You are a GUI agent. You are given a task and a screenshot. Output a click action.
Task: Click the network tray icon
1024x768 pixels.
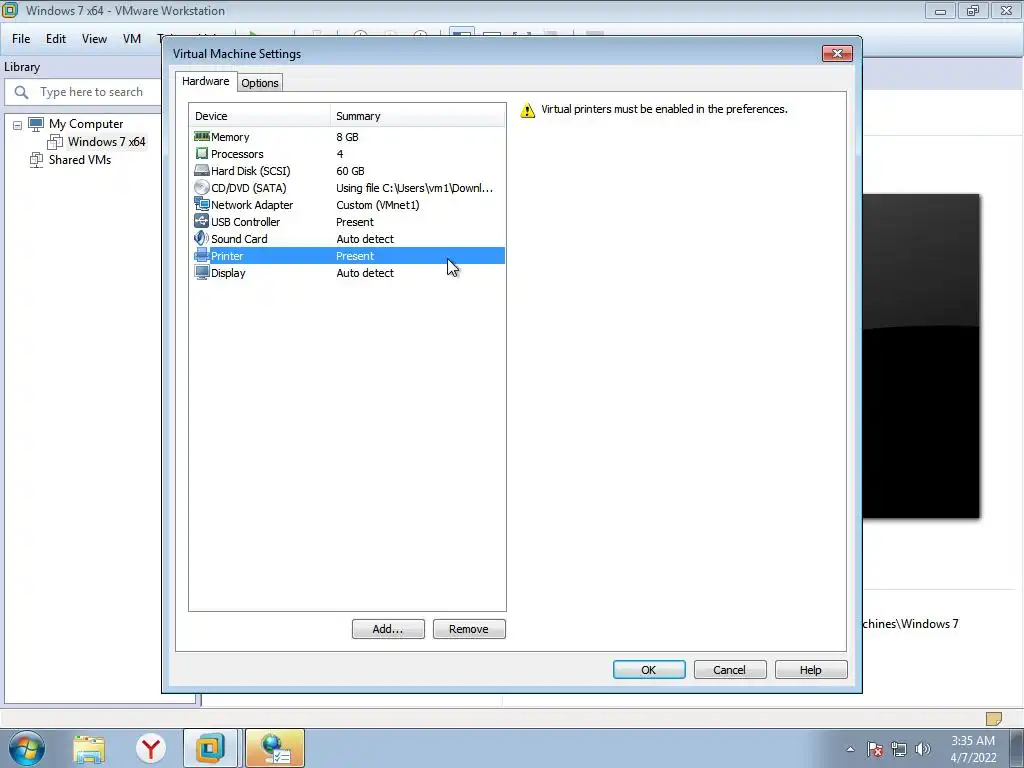pos(899,749)
